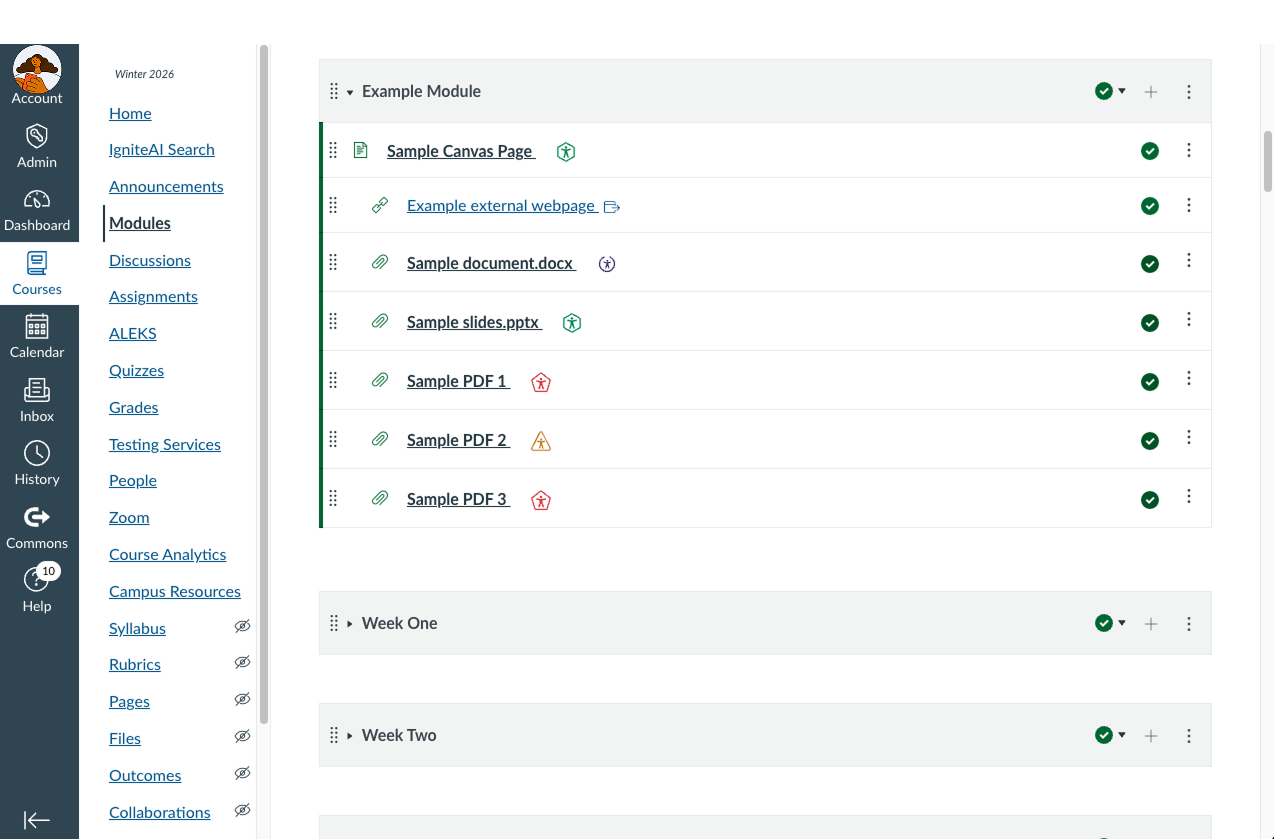The width and height of the screenshot is (1274, 839).
Task: Click the Account profile avatar
Action: coord(38,70)
